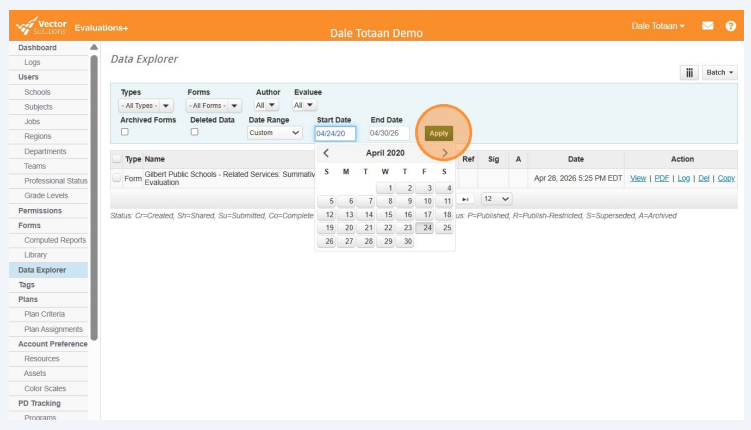Pick April 24 in the calendar
Screen dimensions: 751x430
[x=425, y=228]
